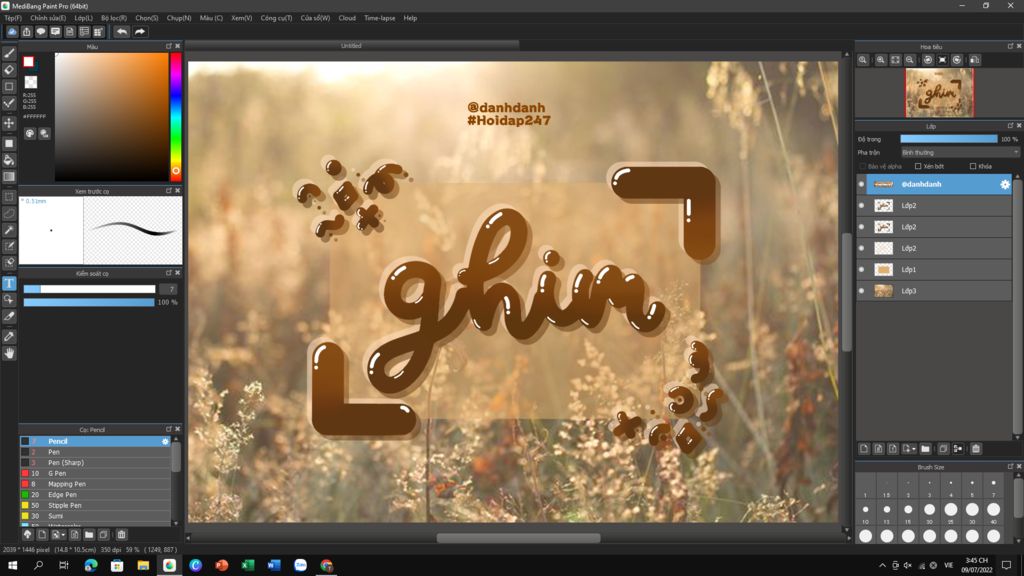
Task: Delete layer with trash icon
Action: pyautogui.click(x=976, y=449)
